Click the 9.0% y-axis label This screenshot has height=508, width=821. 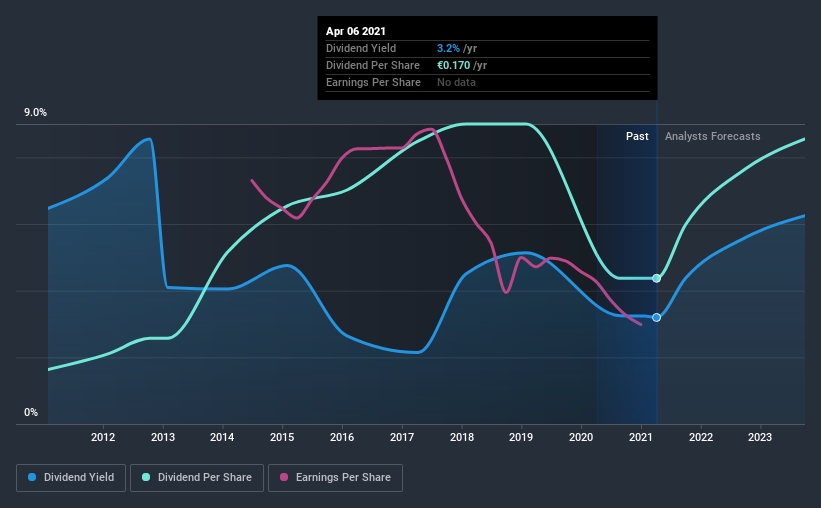coord(35,113)
